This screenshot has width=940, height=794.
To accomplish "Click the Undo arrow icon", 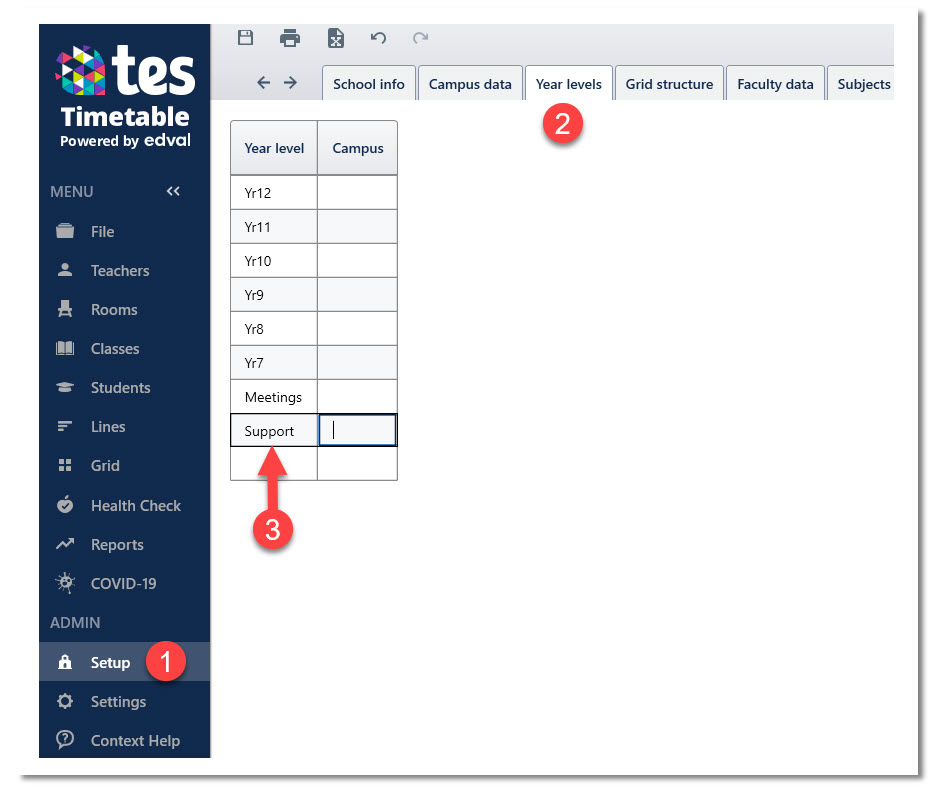I will (378, 38).
